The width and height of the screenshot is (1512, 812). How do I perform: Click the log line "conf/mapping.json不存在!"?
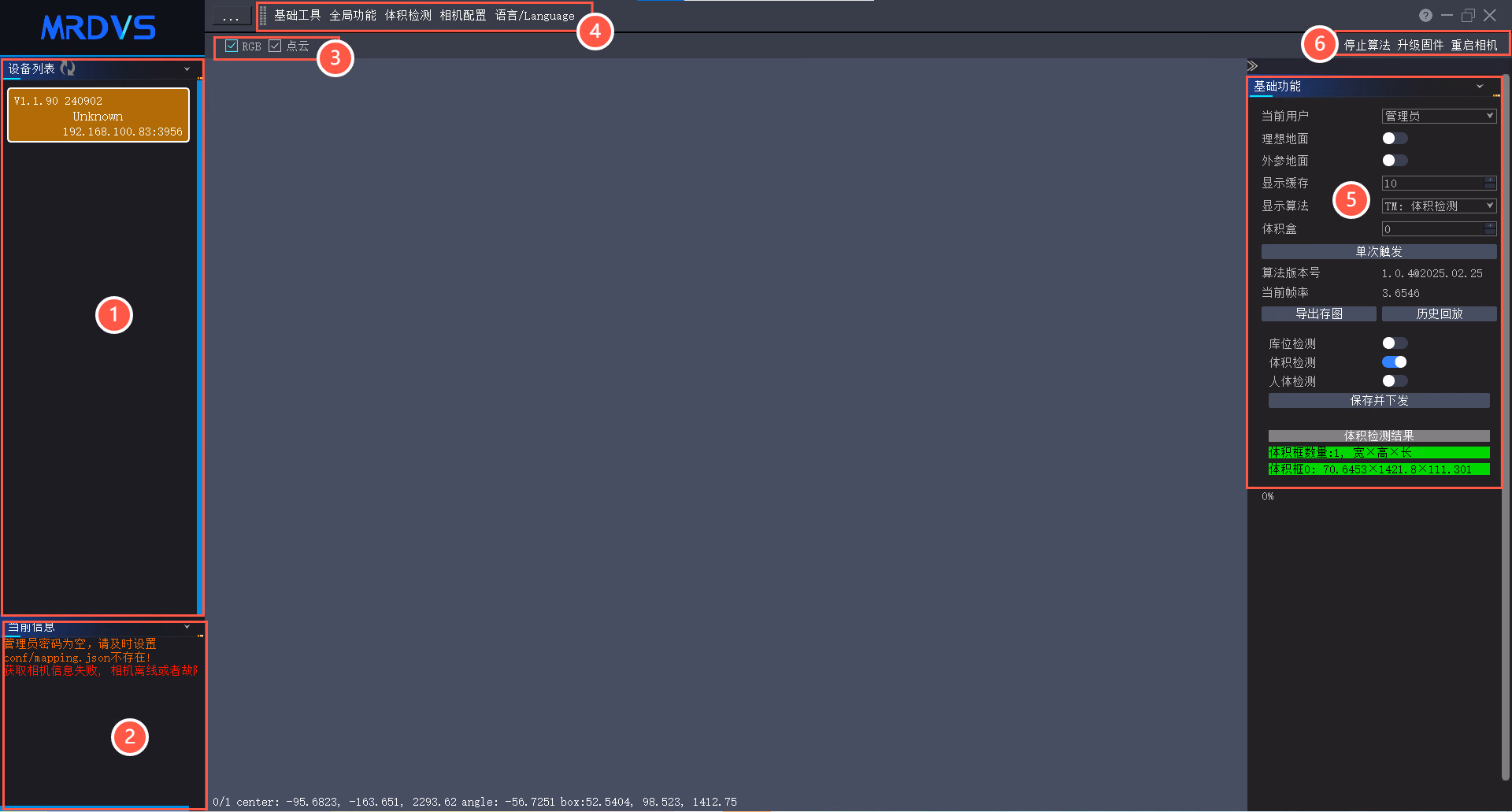[x=77, y=658]
